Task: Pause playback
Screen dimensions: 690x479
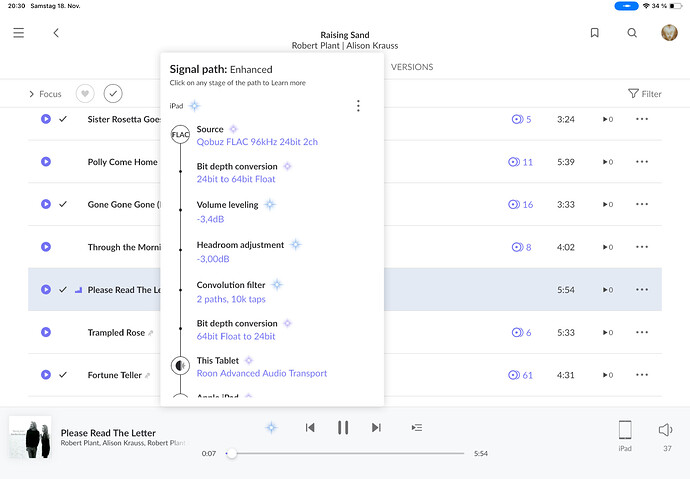Action: click(x=343, y=428)
